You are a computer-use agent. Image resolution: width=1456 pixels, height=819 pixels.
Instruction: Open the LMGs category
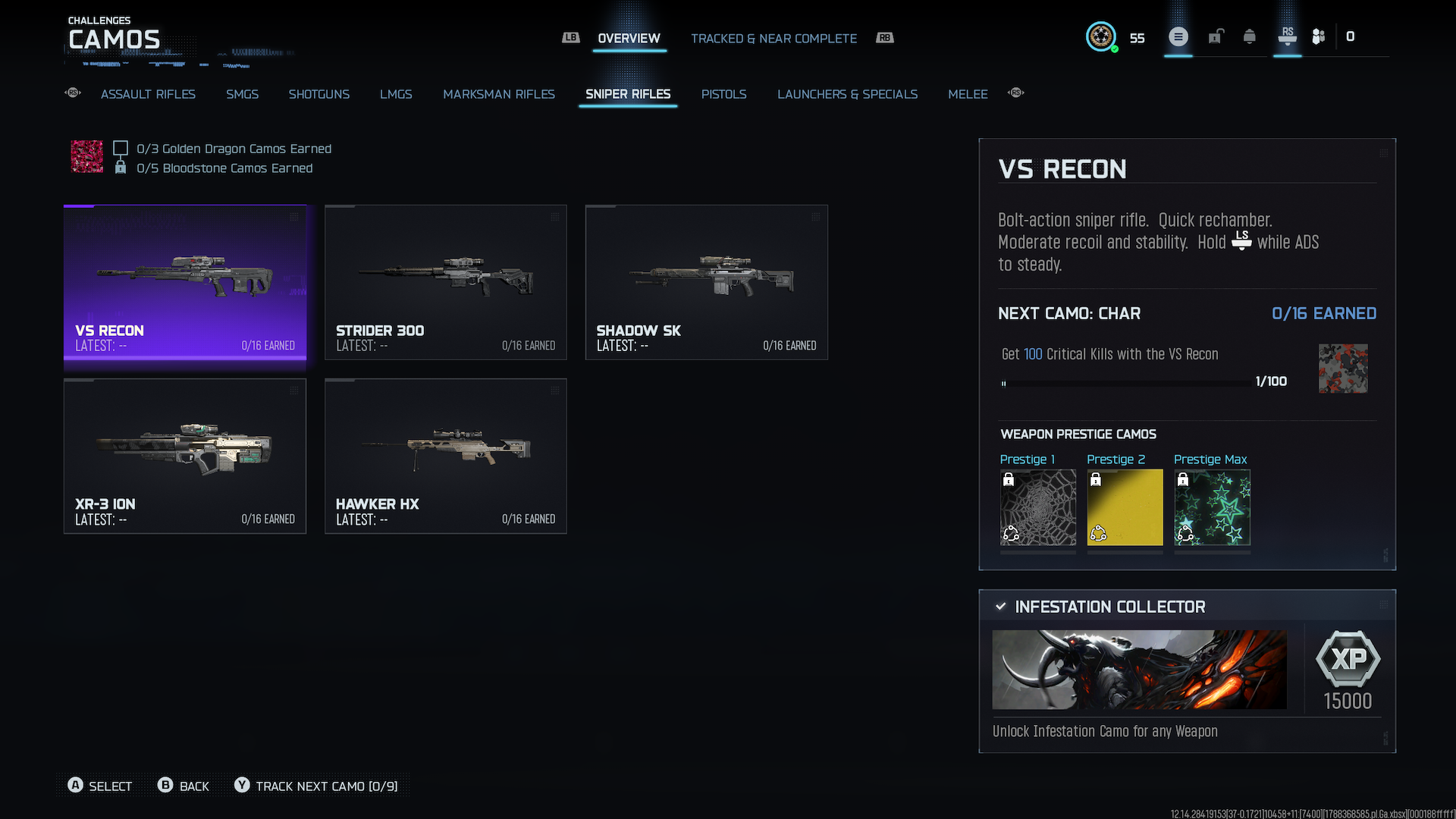396,94
